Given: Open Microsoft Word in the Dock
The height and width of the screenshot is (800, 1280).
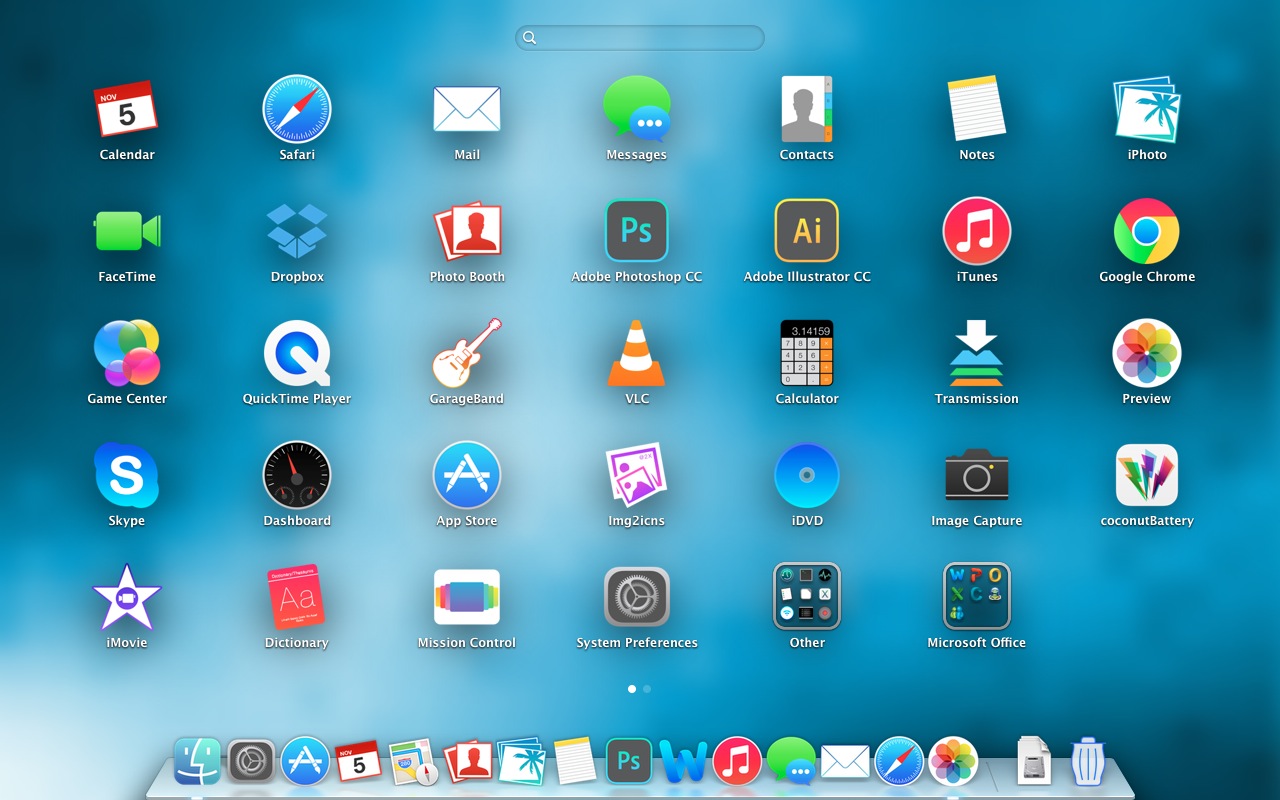Looking at the screenshot, I should (683, 762).
